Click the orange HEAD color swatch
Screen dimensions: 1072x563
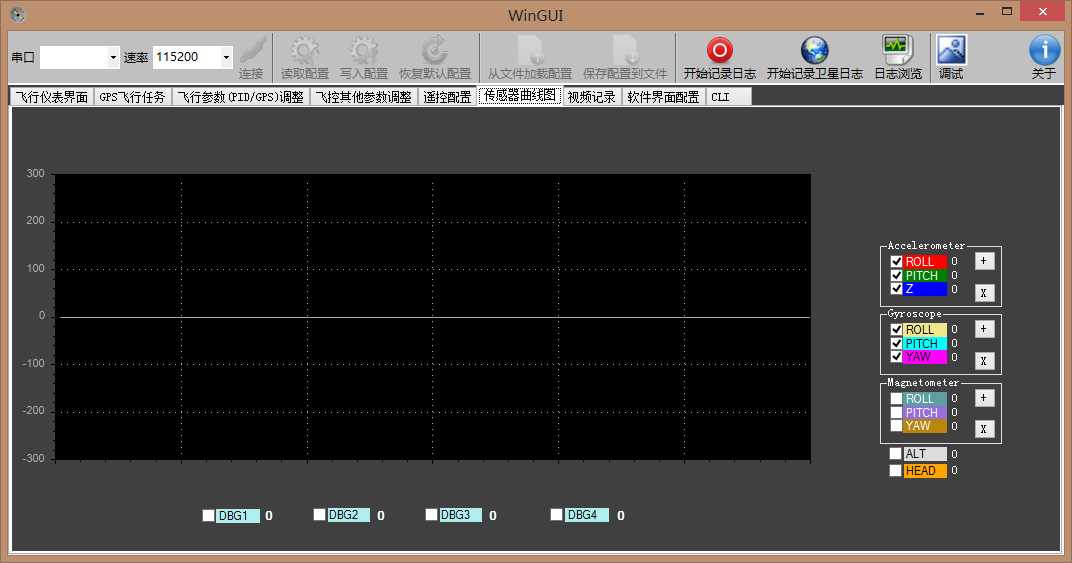pos(925,471)
